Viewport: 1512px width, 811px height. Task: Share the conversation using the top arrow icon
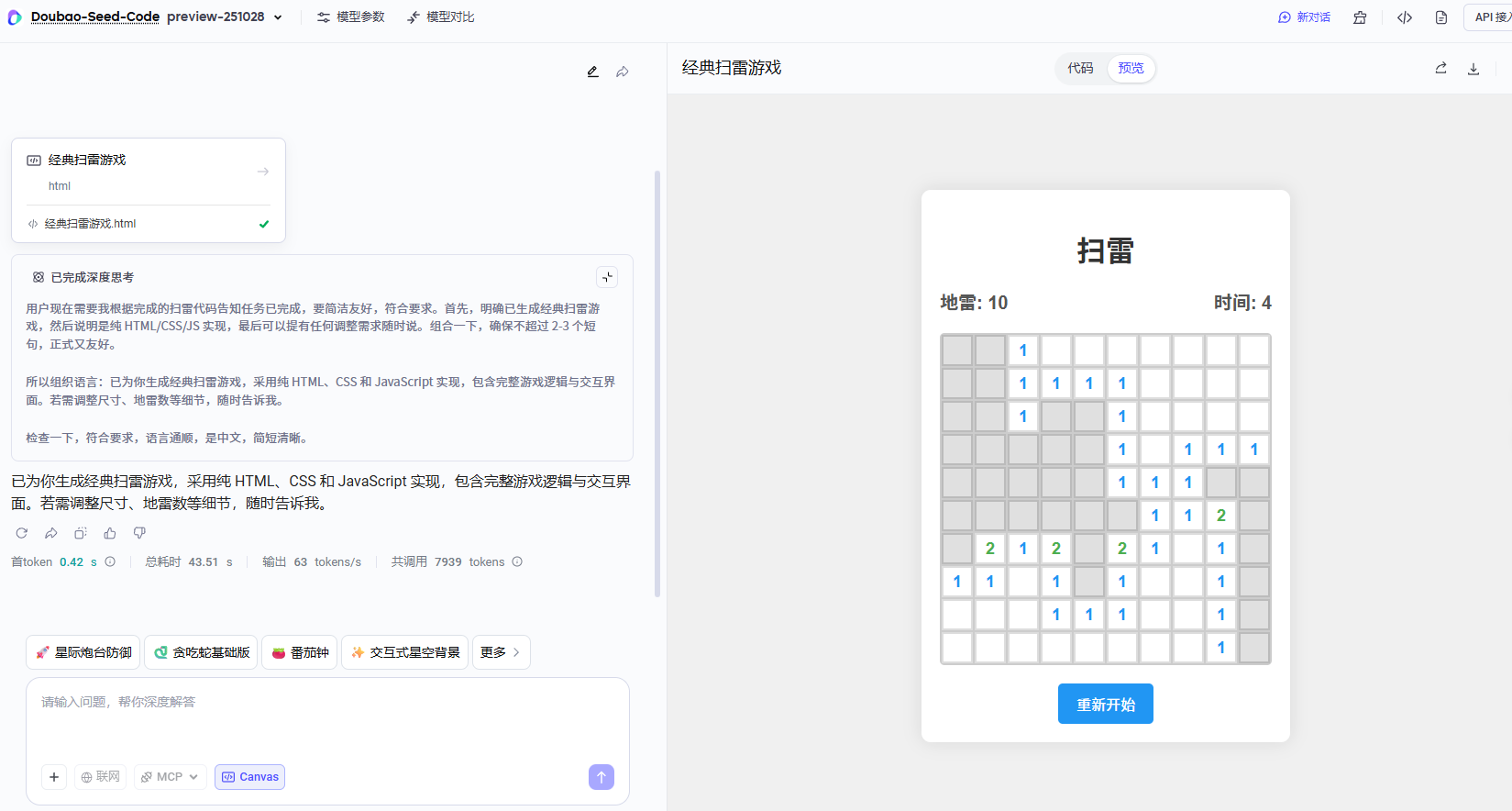click(x=623, y=72)
